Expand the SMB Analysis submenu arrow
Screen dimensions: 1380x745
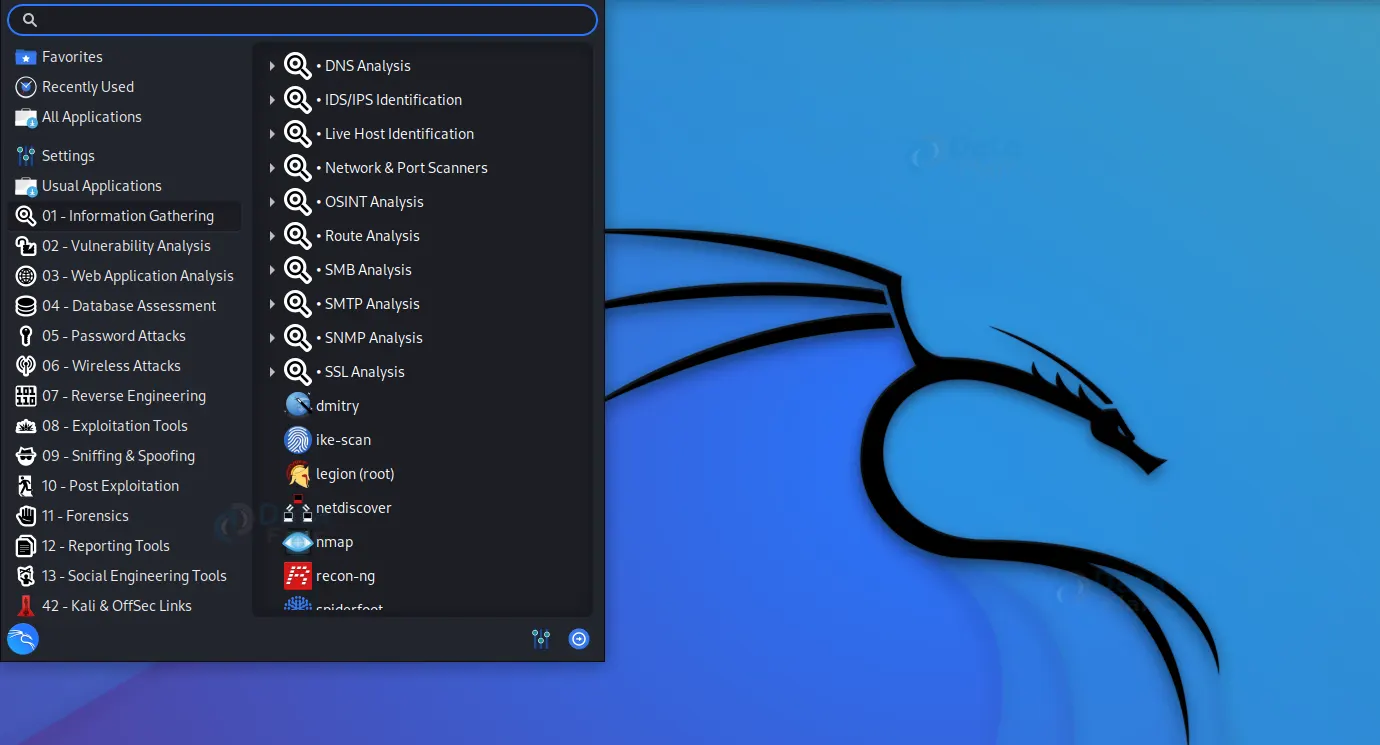(272, 270)
